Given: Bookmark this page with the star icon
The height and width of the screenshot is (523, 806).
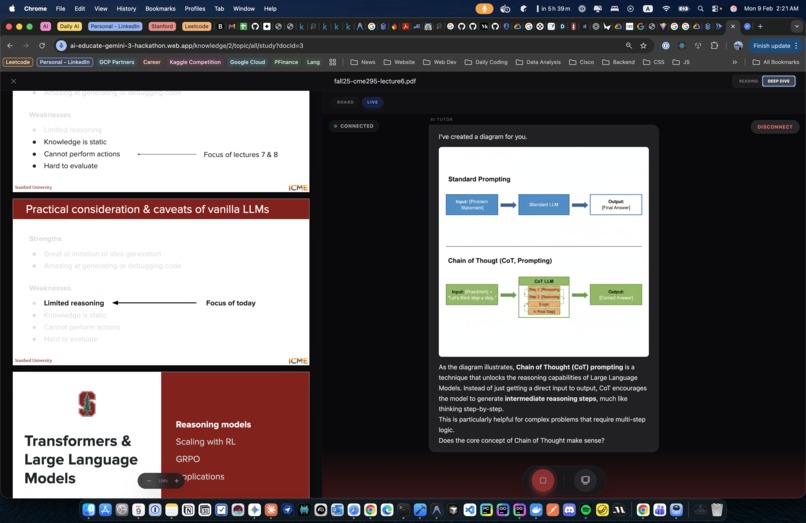Looking at the screenshot, I should [x=643, y=46].
